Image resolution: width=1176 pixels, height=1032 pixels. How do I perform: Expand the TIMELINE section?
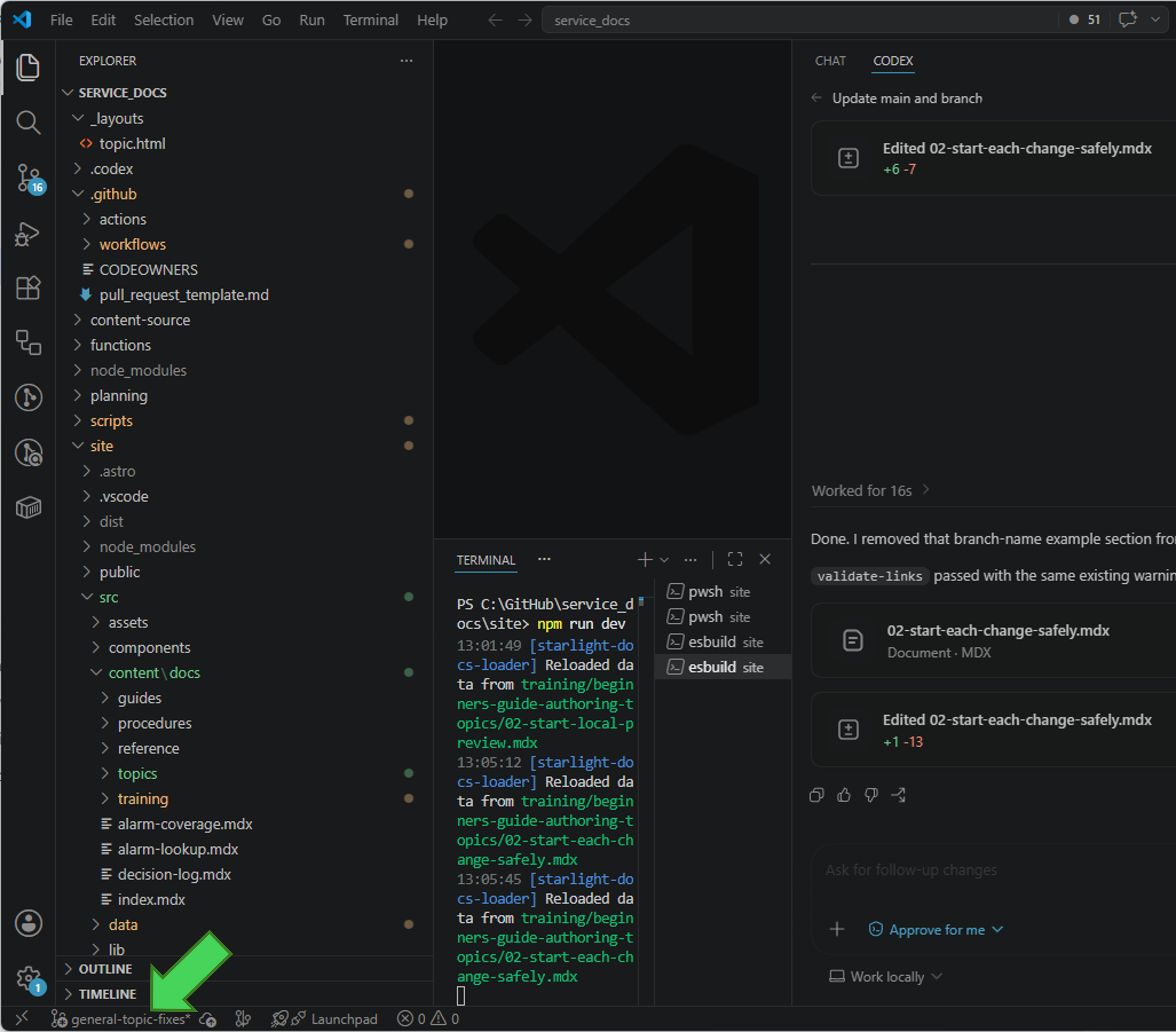tap(245, 994)
